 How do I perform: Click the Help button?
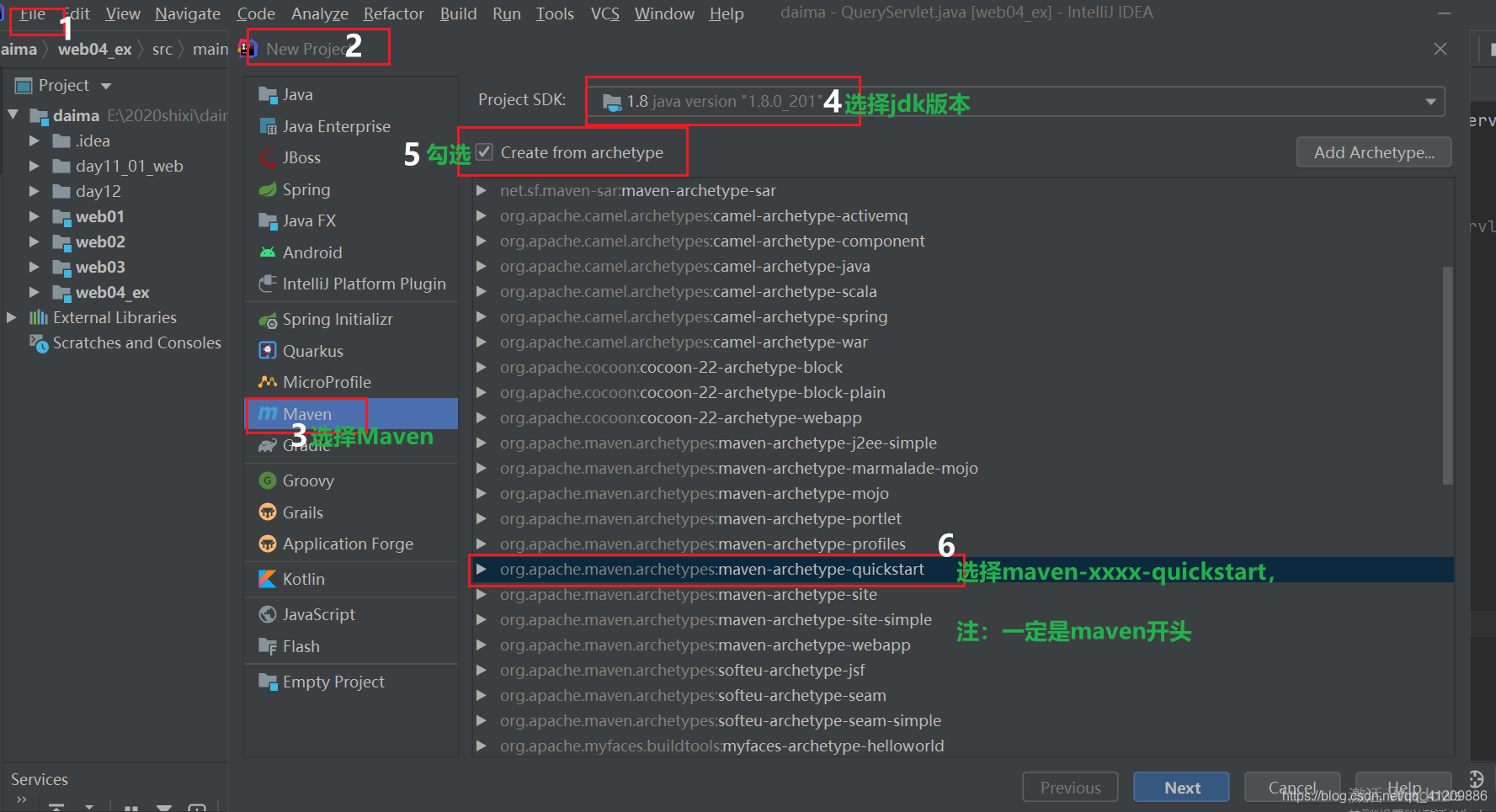point(1403,788)
